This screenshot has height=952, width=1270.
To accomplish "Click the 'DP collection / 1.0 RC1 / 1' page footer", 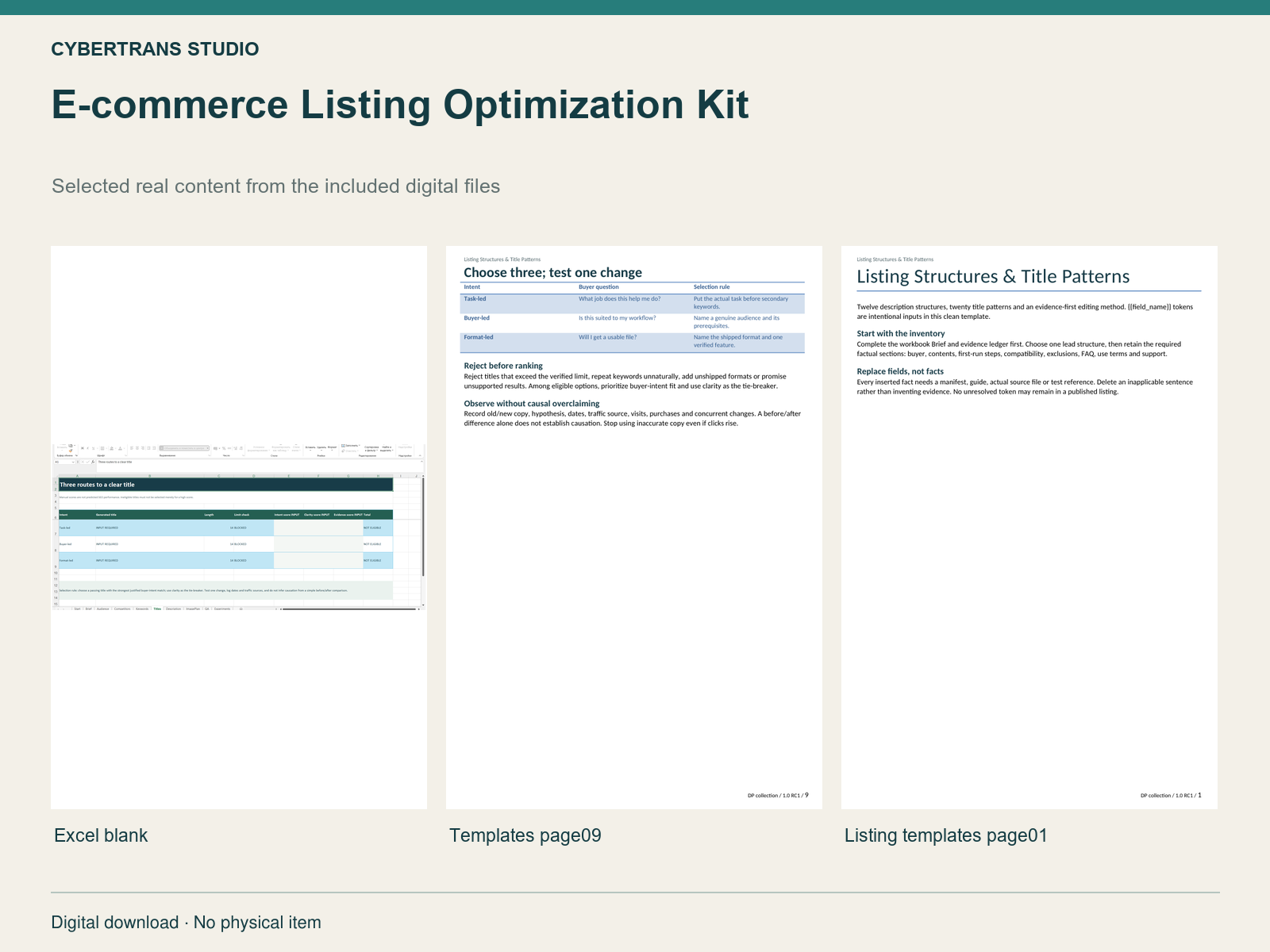I will (x=1171, y=795).
